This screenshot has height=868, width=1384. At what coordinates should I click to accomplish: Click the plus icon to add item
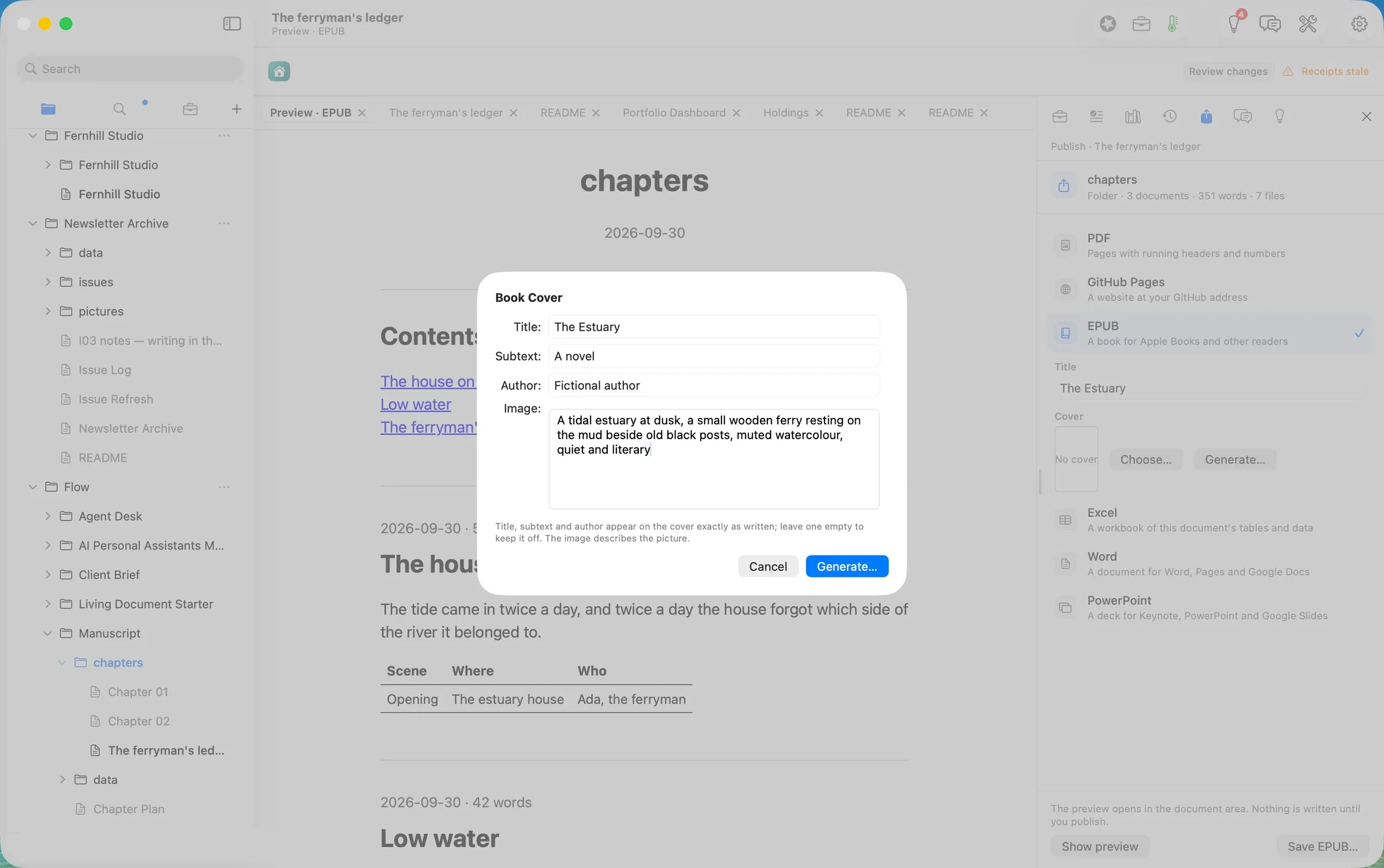click(236, 109)
